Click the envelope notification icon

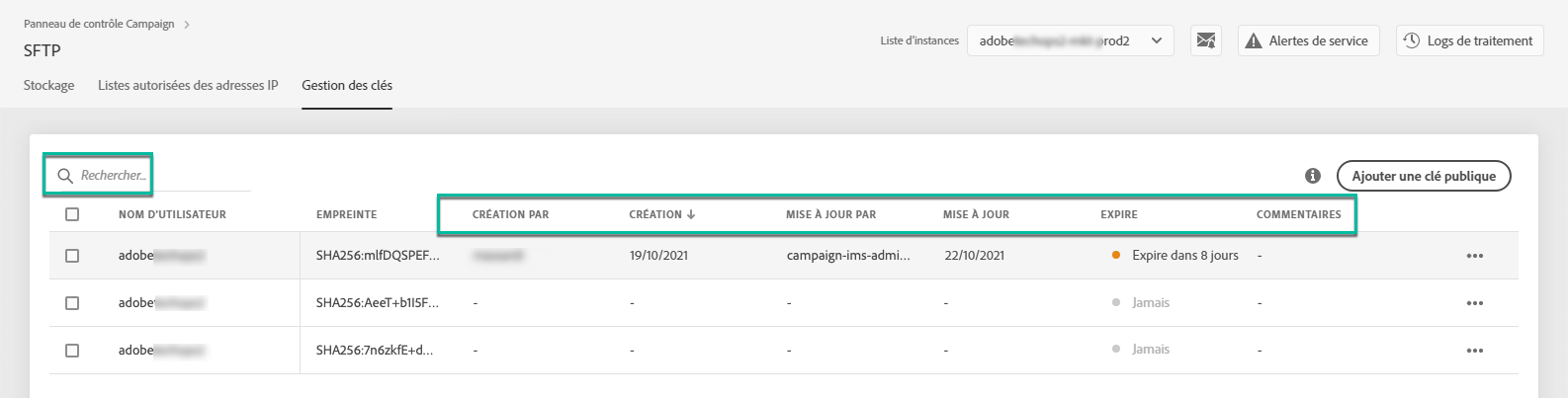pos(1205,40)
